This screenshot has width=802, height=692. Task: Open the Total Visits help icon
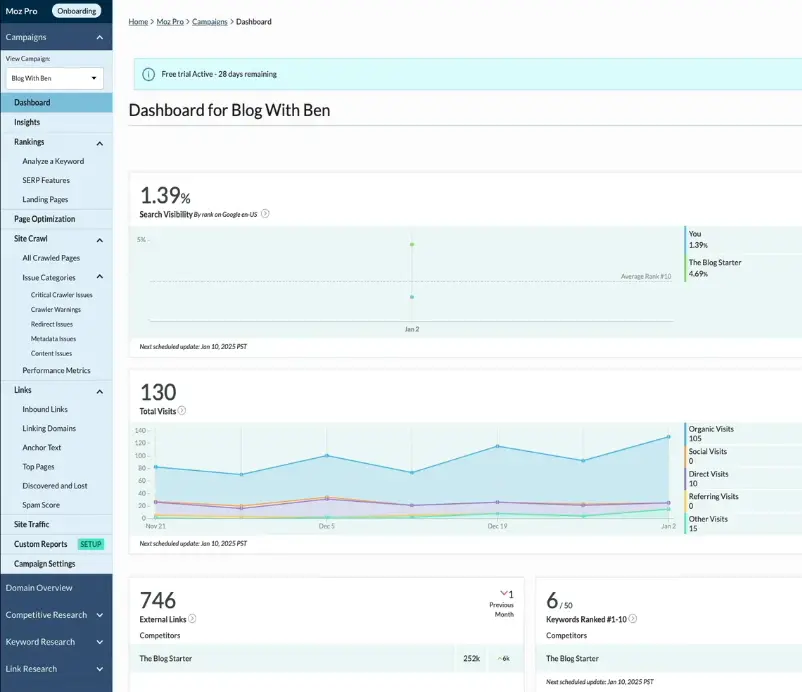pos(182,411)
